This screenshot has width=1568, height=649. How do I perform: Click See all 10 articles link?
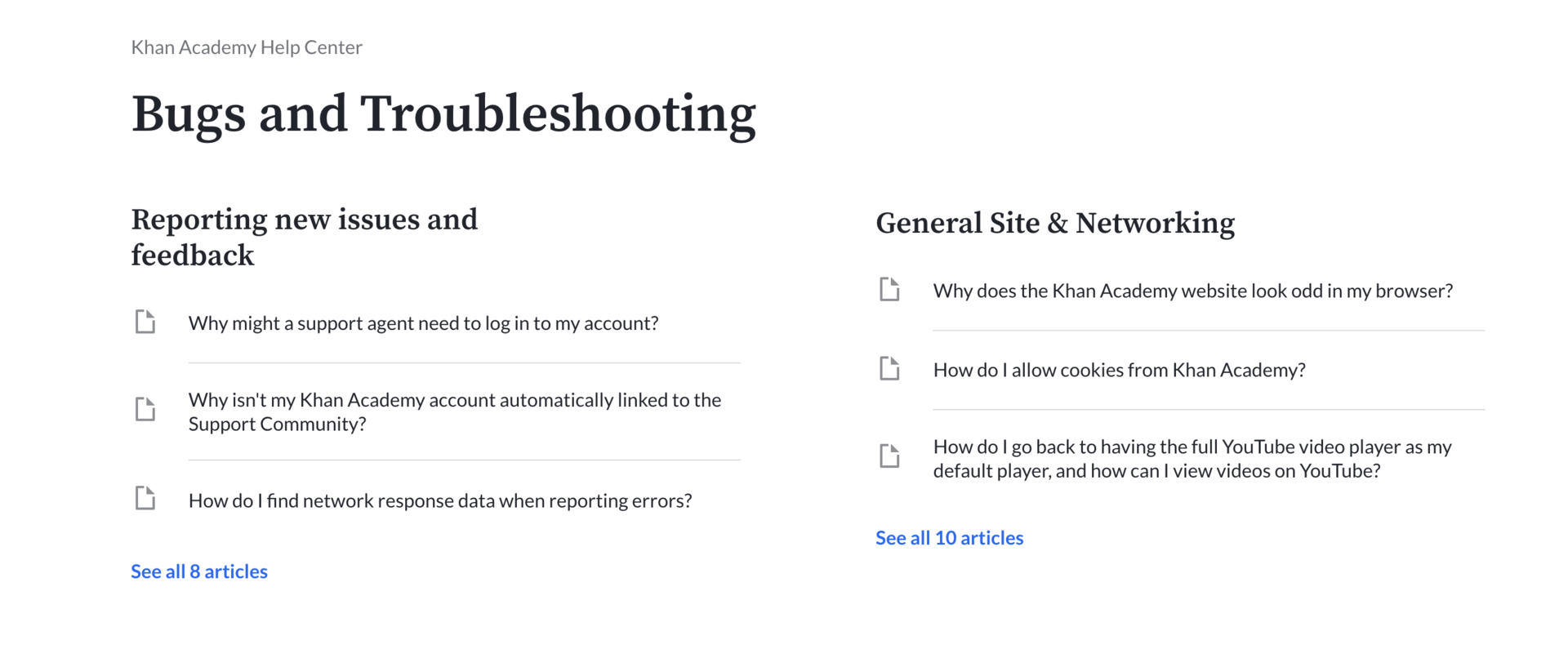[949, 537]
